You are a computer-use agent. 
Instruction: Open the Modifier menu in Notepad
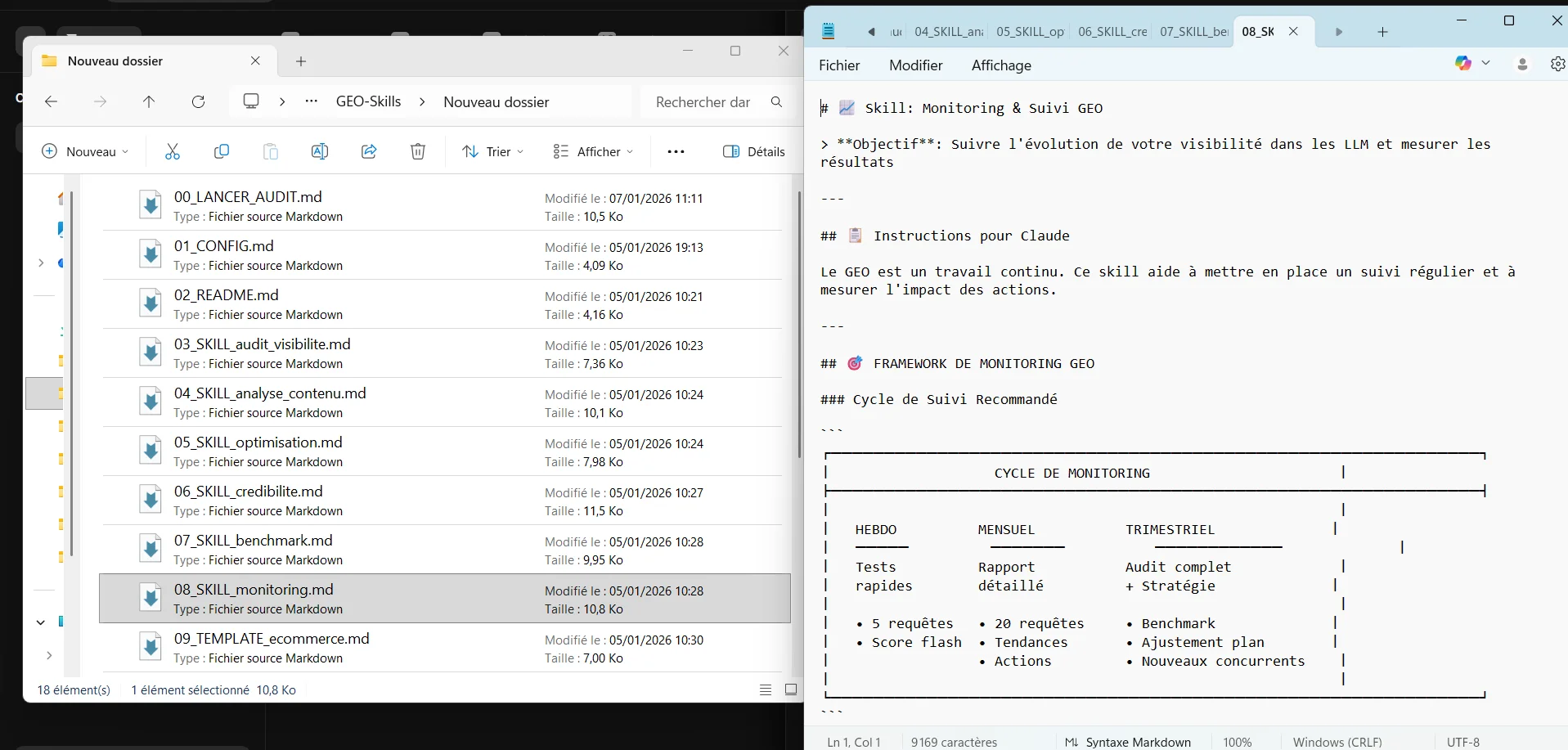[x=916, y=65]
